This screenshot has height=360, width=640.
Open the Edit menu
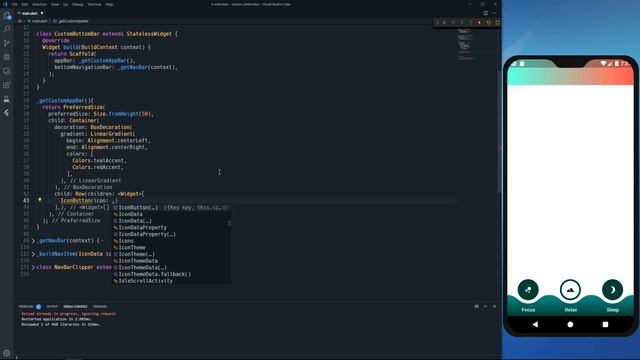tap(25, 4)
